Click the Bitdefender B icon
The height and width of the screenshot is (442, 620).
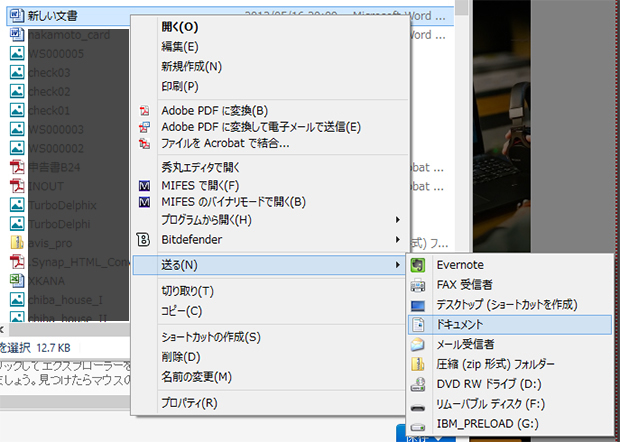coord(143,240)
